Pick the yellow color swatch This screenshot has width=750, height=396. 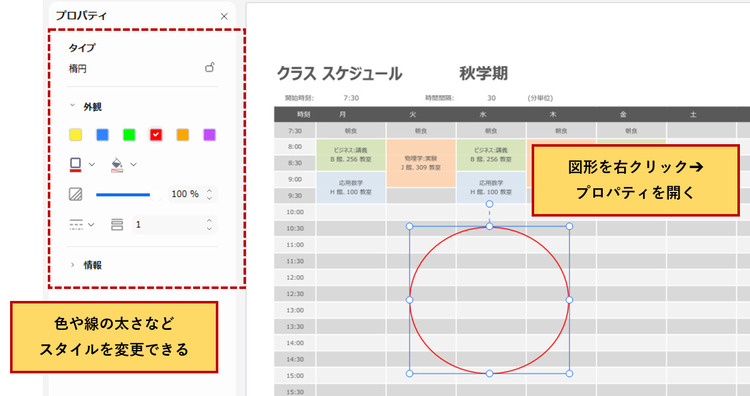pyautogui.click(x=76, y=135)
